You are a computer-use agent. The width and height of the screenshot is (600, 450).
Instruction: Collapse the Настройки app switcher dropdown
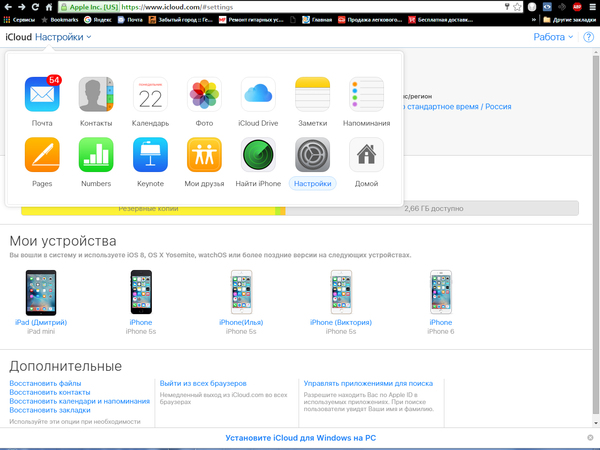tap(62, 37)
